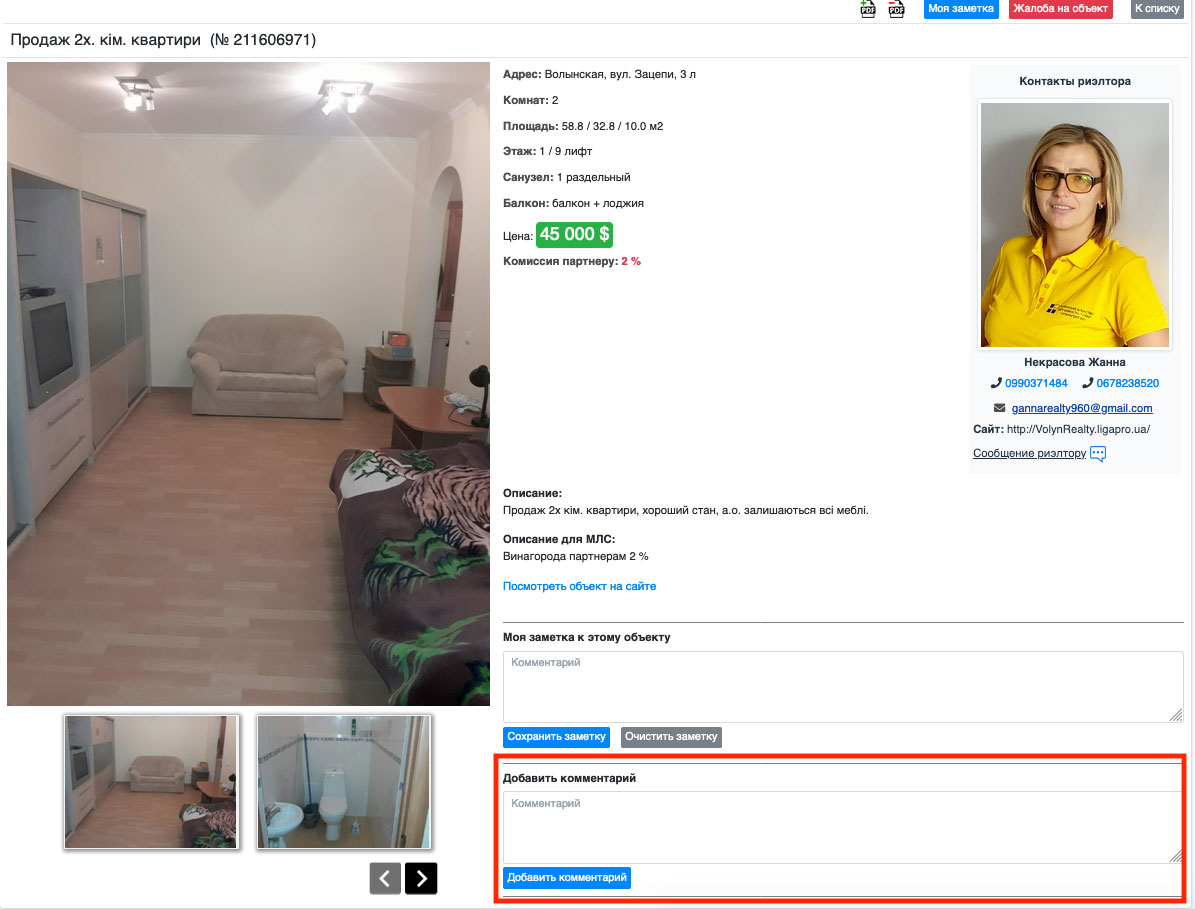Select the living room thumbnail
Screen dimensions: 1195x909
(151, 781)
